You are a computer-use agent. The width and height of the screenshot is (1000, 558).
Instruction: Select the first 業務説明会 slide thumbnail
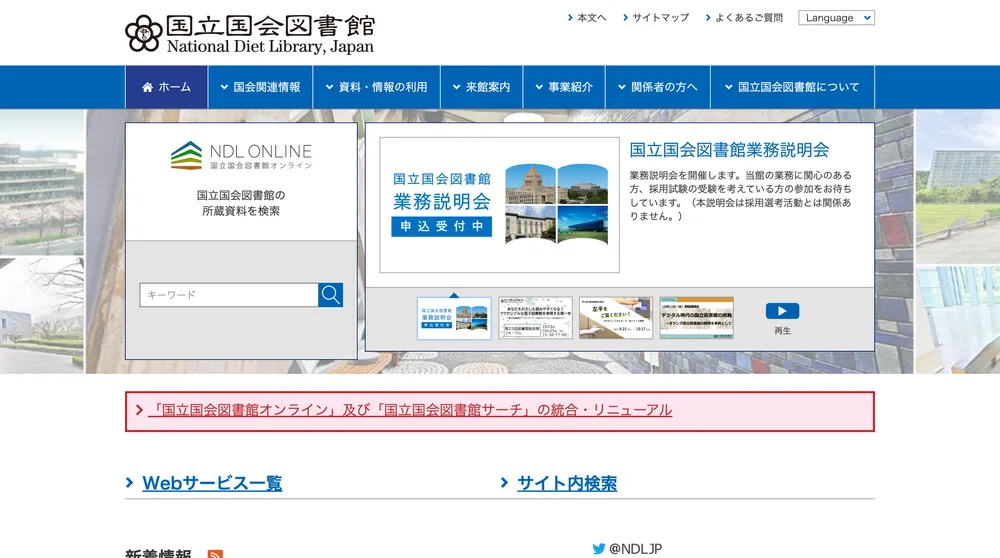pos(454,318)
